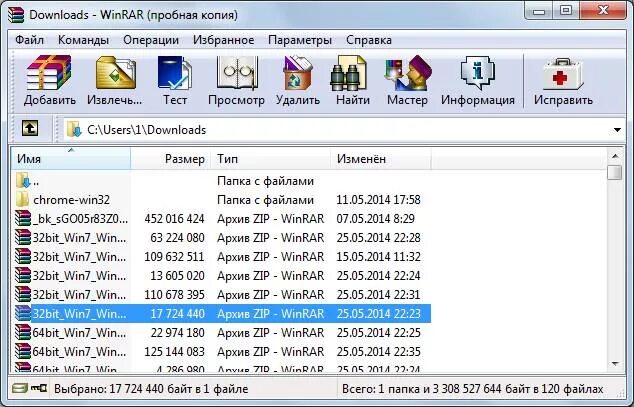
Task: Select the file sized 110 678 395
Action: click(x=174, y=295)
